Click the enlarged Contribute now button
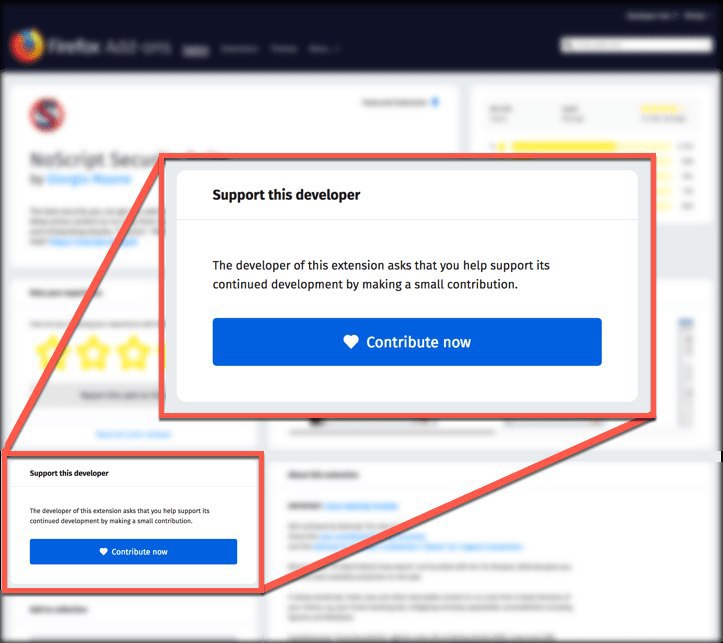 coord(407,342)
